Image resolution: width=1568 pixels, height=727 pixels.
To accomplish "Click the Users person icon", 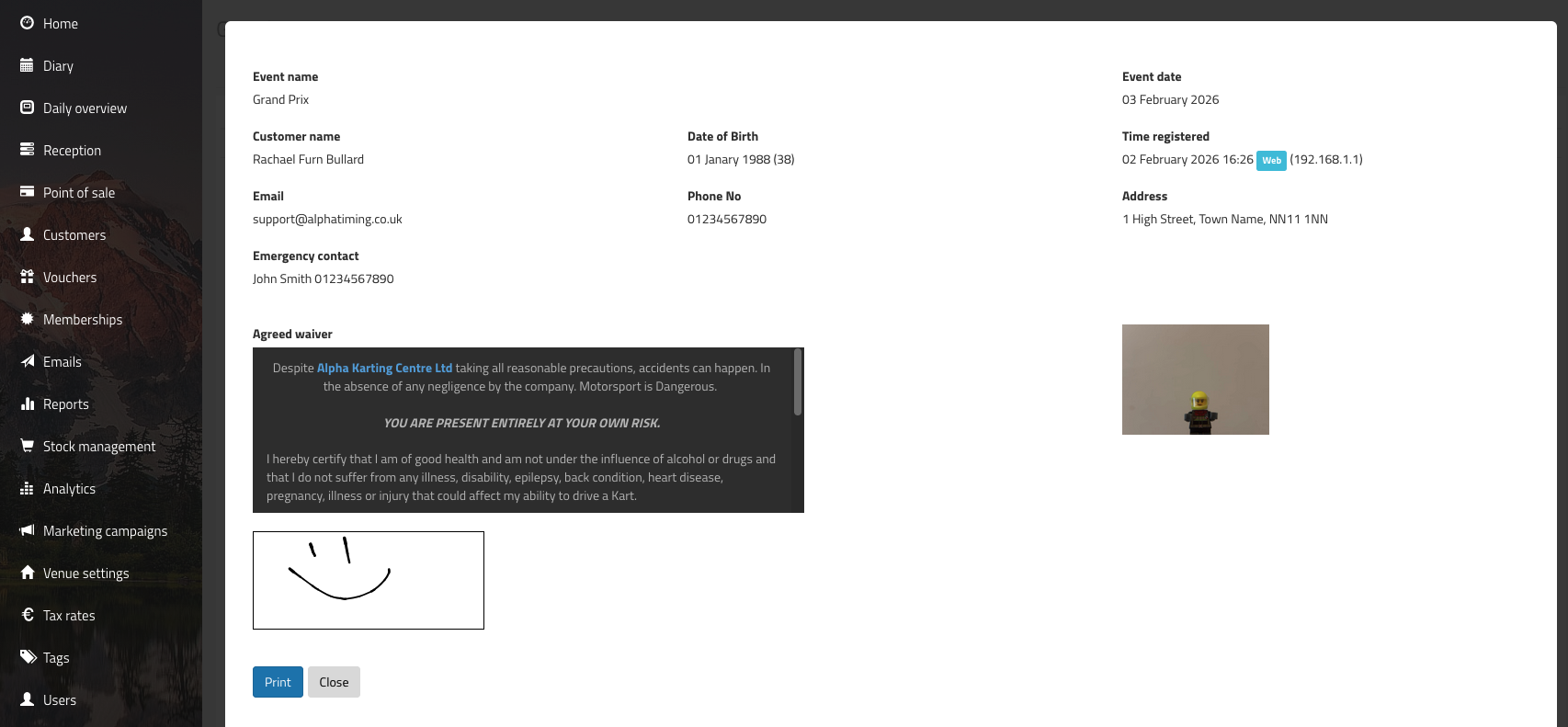I will 28,699.
